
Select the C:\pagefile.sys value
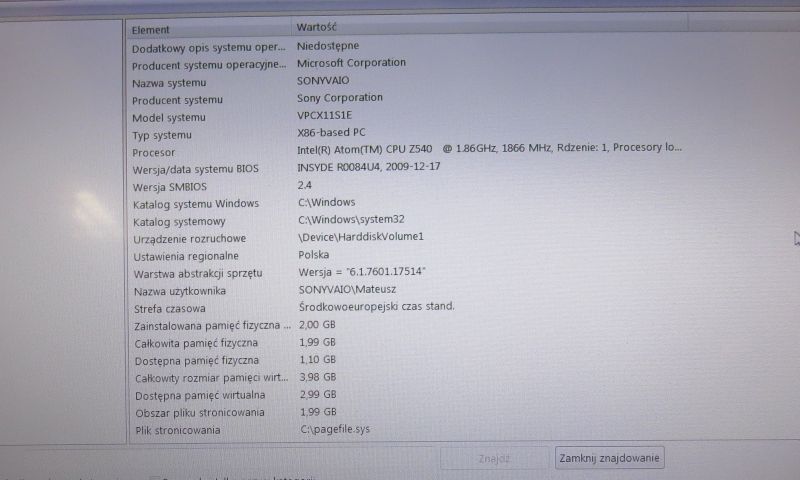coord(335,430)
